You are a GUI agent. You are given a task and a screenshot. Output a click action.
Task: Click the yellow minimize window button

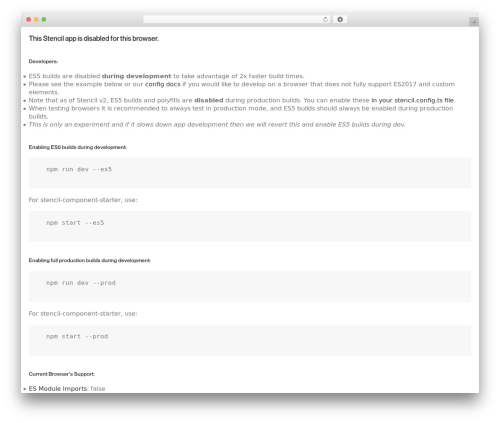36,19
